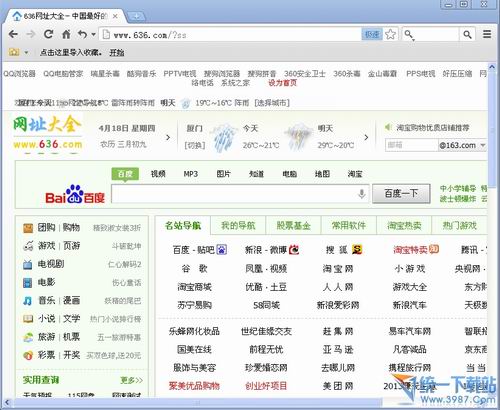Click 设为首页 link
Screen dimensions: 500x410
(283, 83)
